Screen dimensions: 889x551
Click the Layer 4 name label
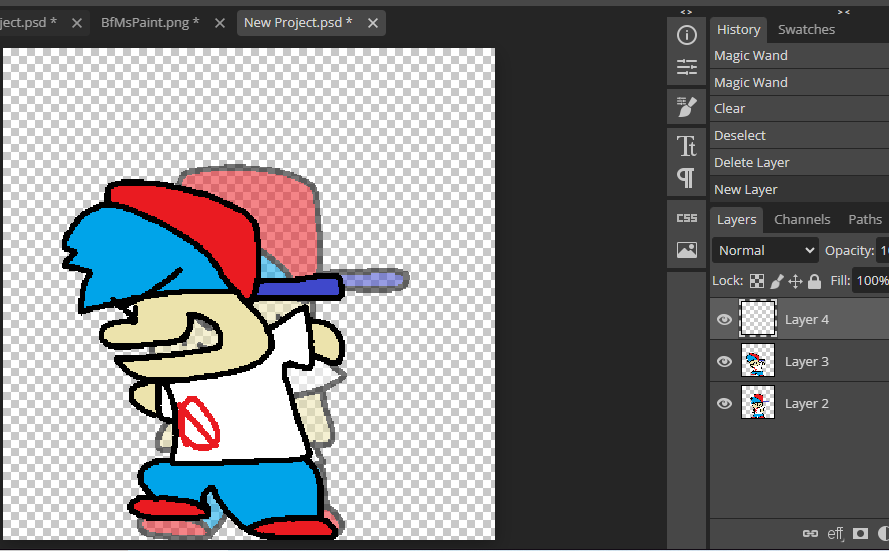(807, 320)
